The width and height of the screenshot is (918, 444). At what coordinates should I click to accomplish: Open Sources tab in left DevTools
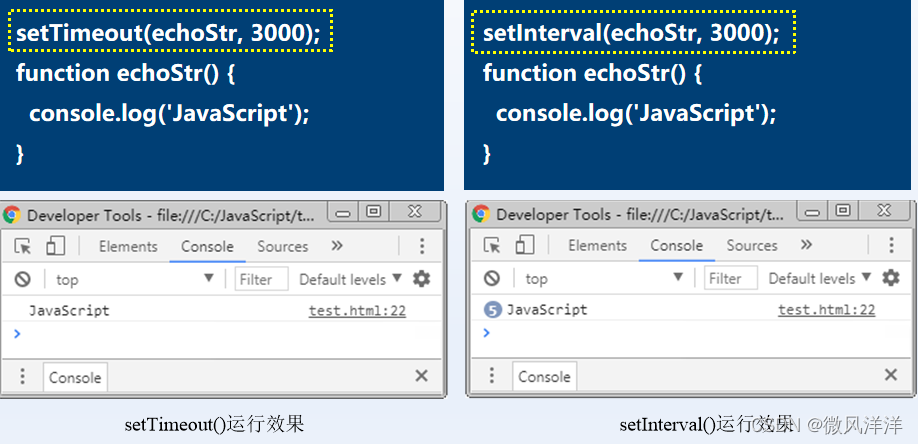[283, 247]
